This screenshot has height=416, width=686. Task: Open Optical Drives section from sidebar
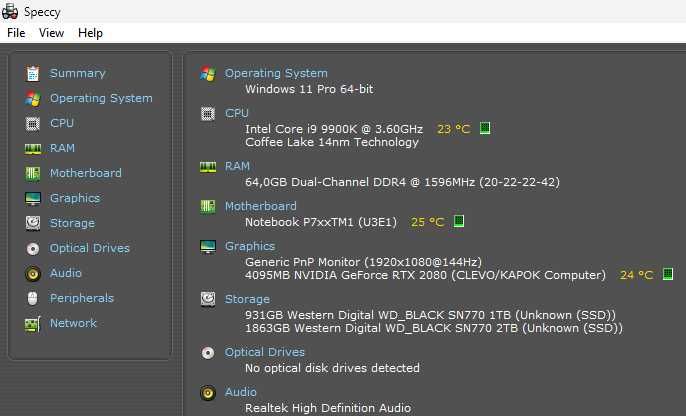tap(90, 248)
